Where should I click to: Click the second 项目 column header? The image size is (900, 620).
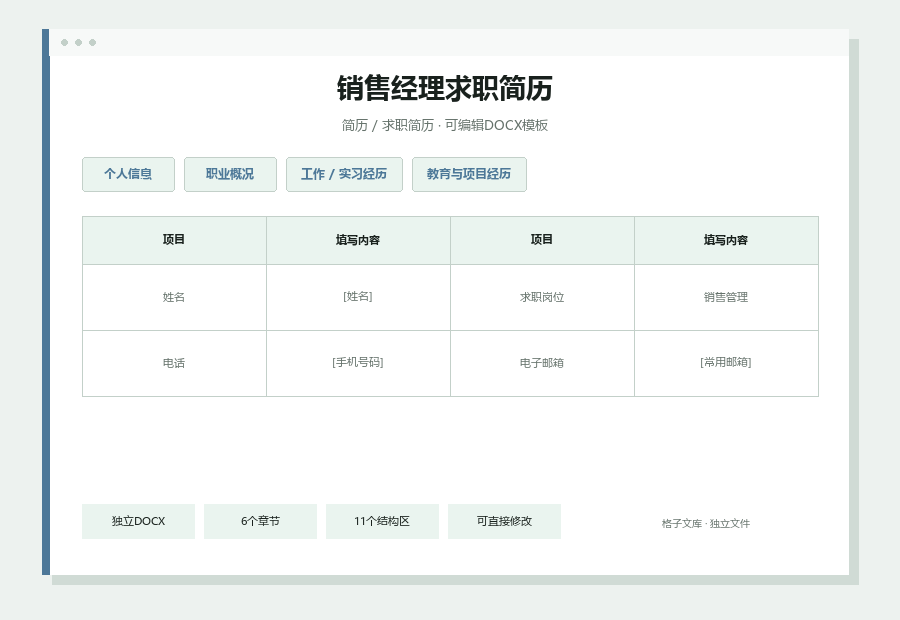tap(542, 241)
